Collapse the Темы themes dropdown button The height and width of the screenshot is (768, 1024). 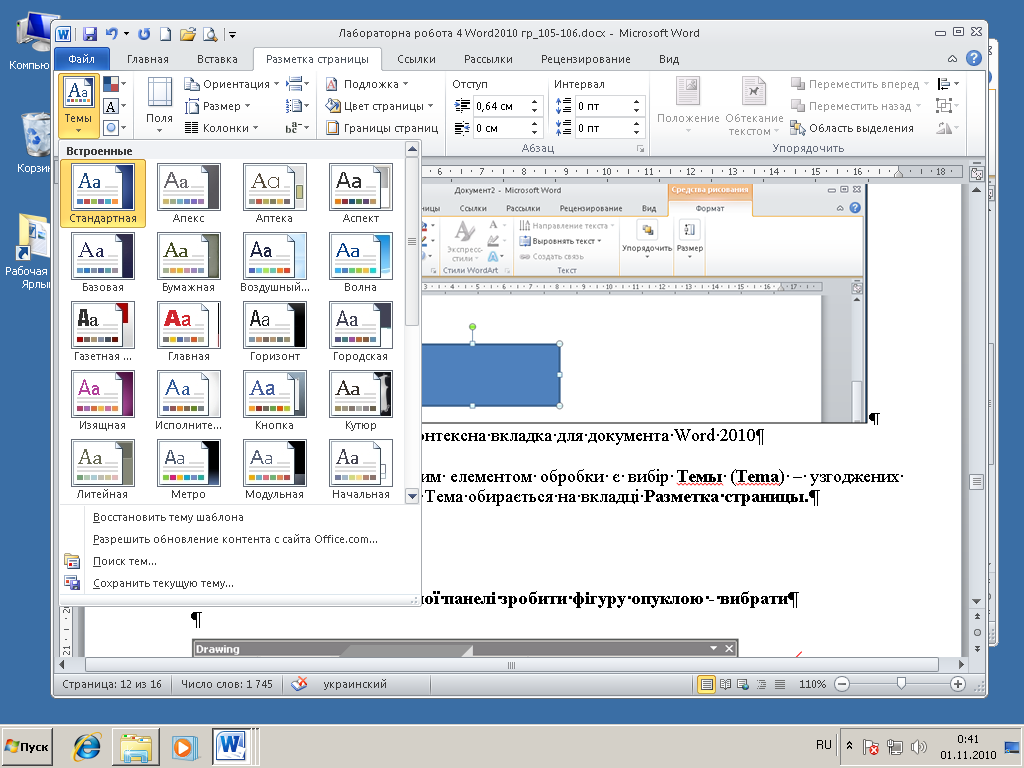point(78,105)
